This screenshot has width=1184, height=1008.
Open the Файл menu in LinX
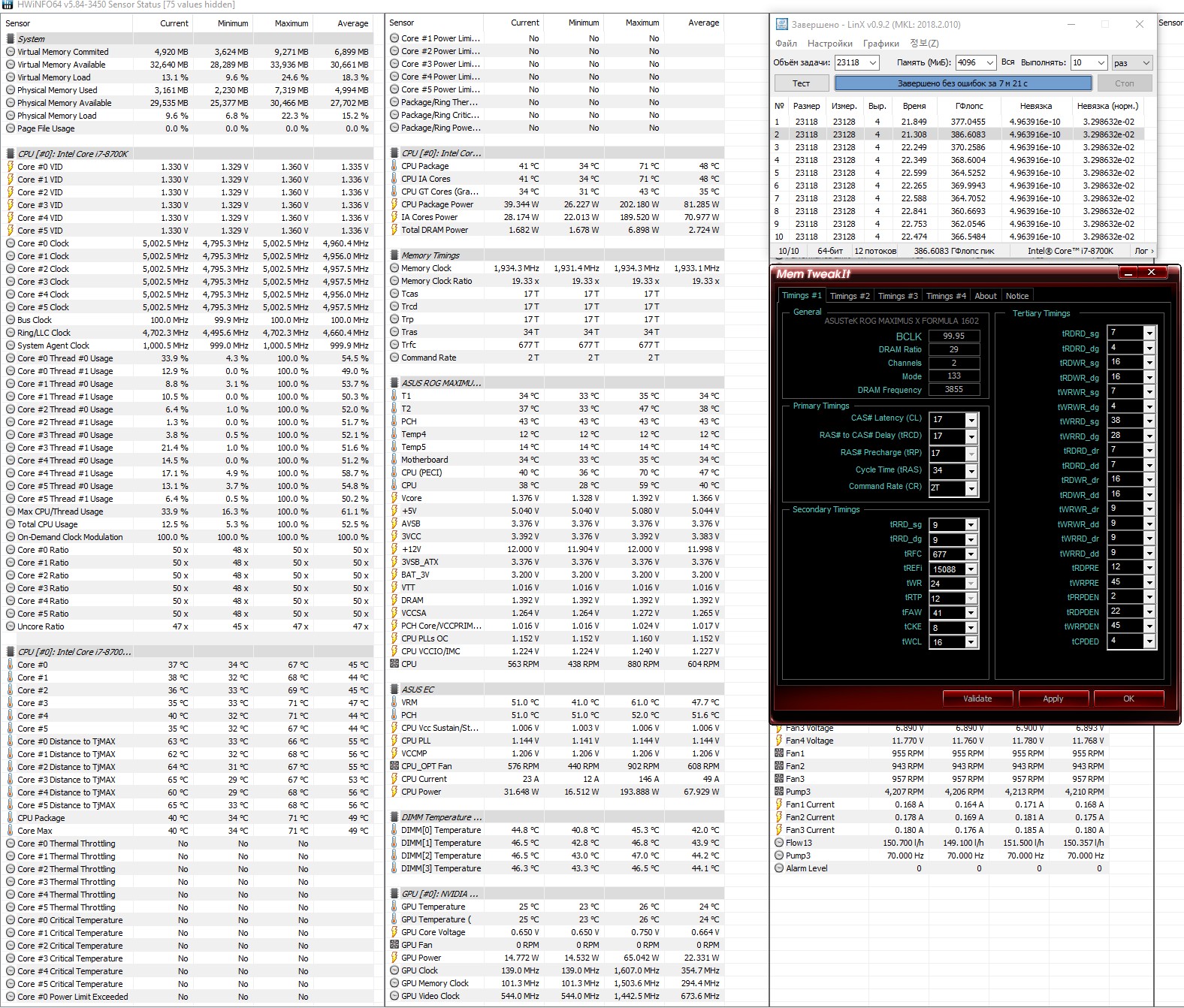pyautogui.click(x=786, y=44)
